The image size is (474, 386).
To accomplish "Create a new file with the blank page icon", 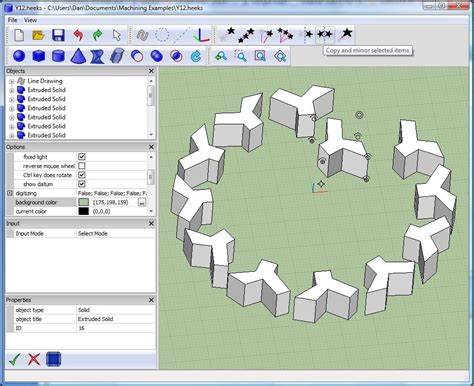I will point(19,35).
